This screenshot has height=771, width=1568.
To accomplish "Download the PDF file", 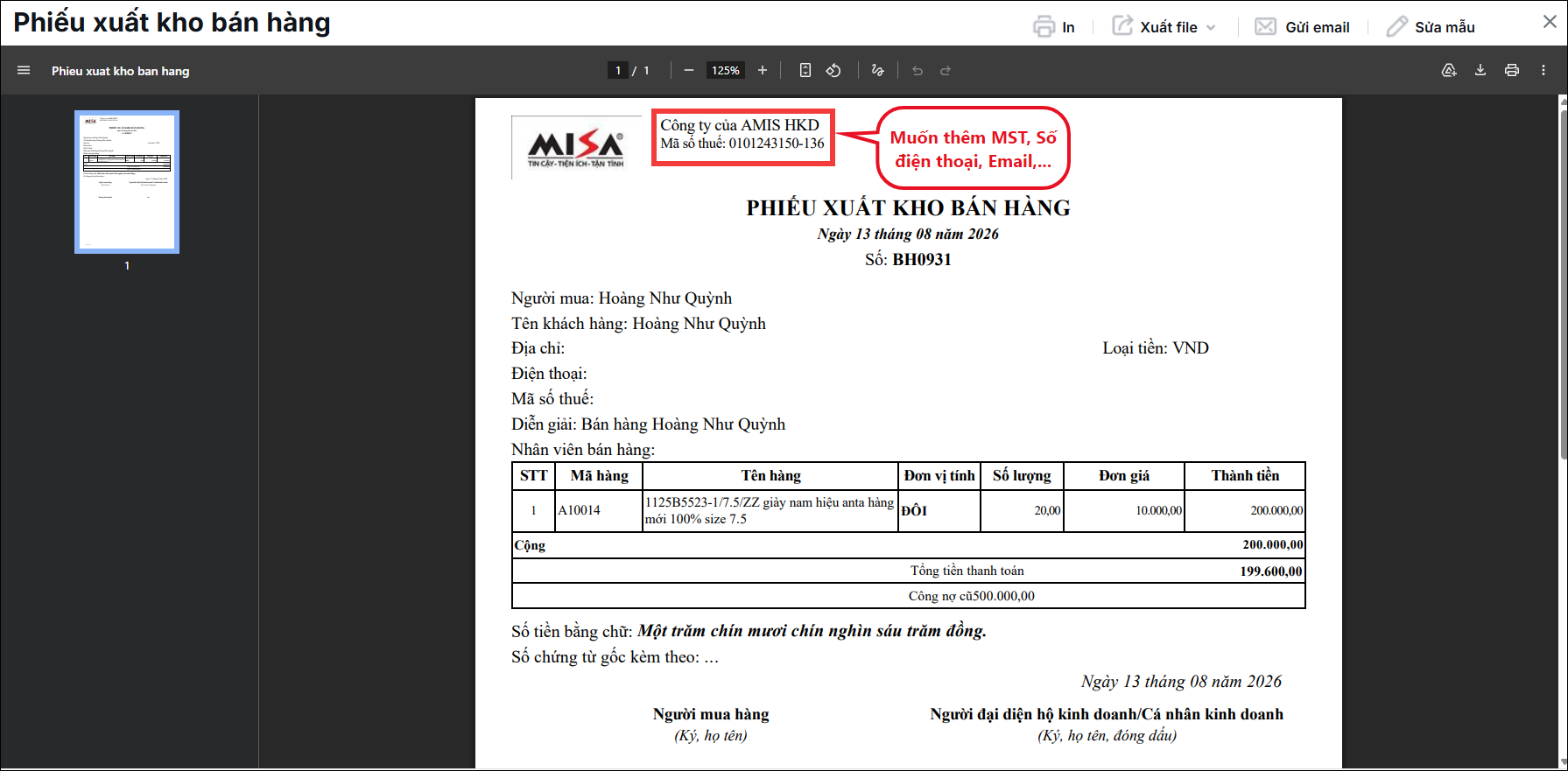I will point(1480,71).
